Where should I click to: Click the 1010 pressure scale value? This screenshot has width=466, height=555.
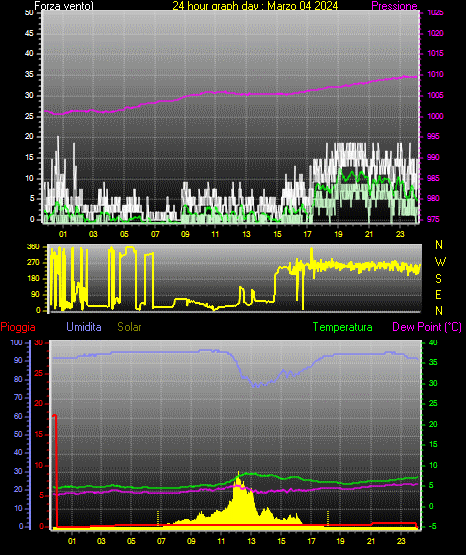tap(435, 74)
